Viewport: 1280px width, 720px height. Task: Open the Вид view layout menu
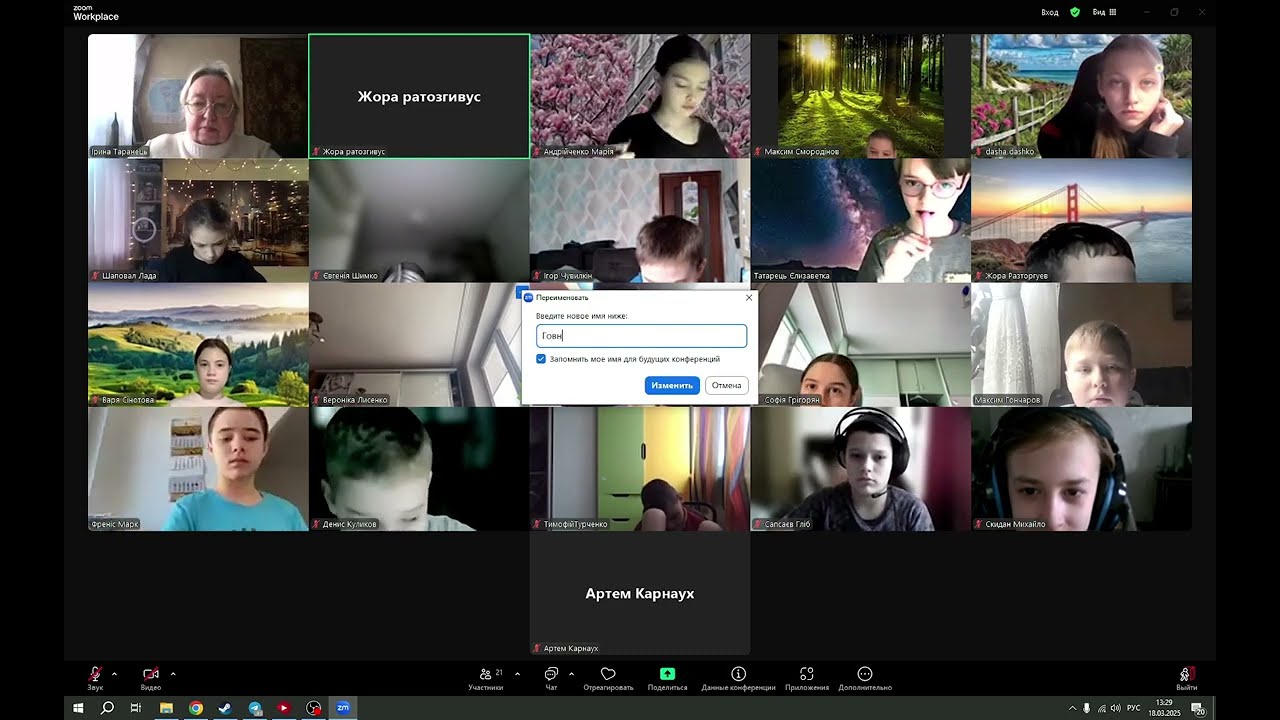pyautogui.click(x=1104, y=12)
